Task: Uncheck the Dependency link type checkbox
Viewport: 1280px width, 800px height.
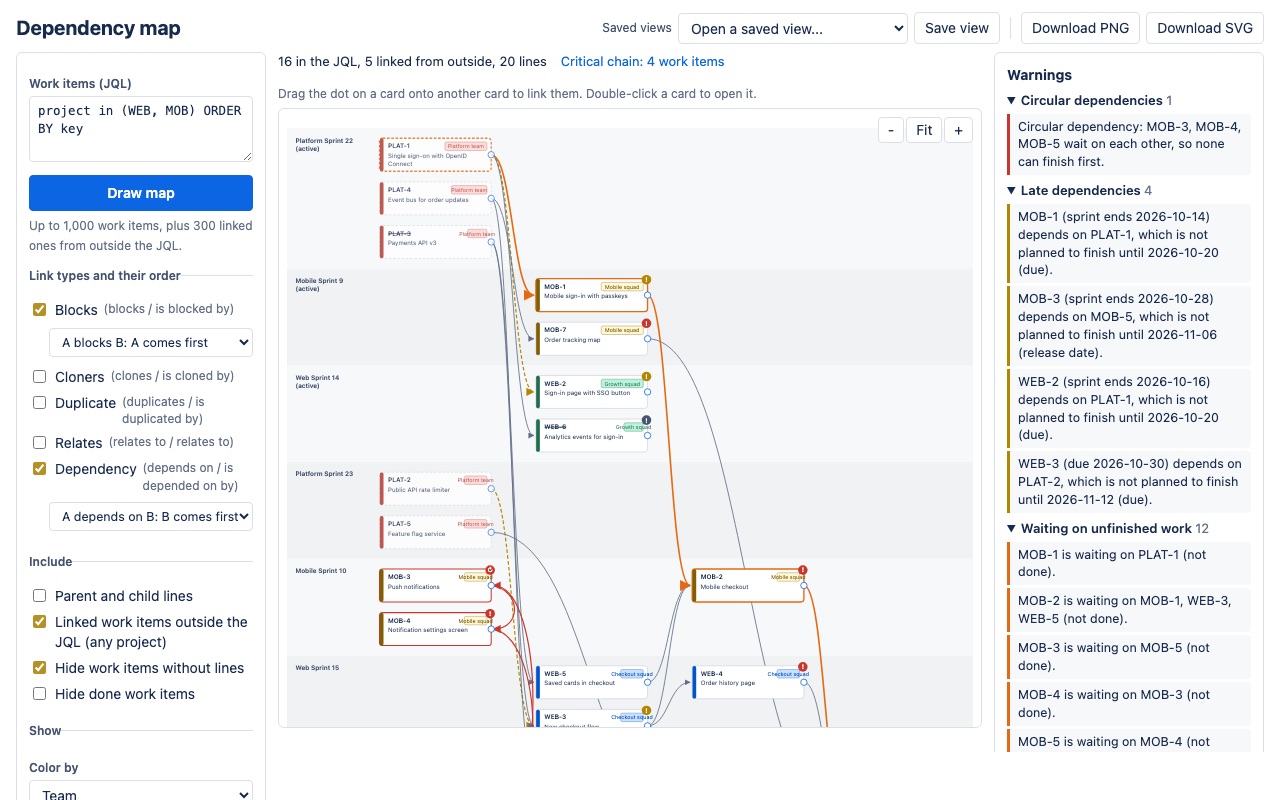Action: pos(40,469)
